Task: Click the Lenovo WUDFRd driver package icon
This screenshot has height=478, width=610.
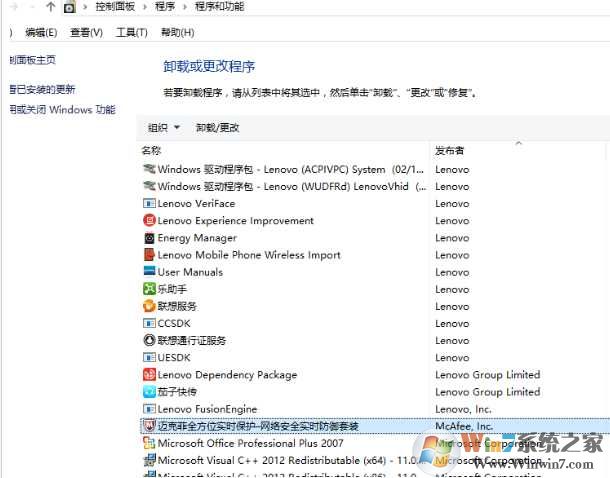Action: pyautogui.click(x=149, y=186)
